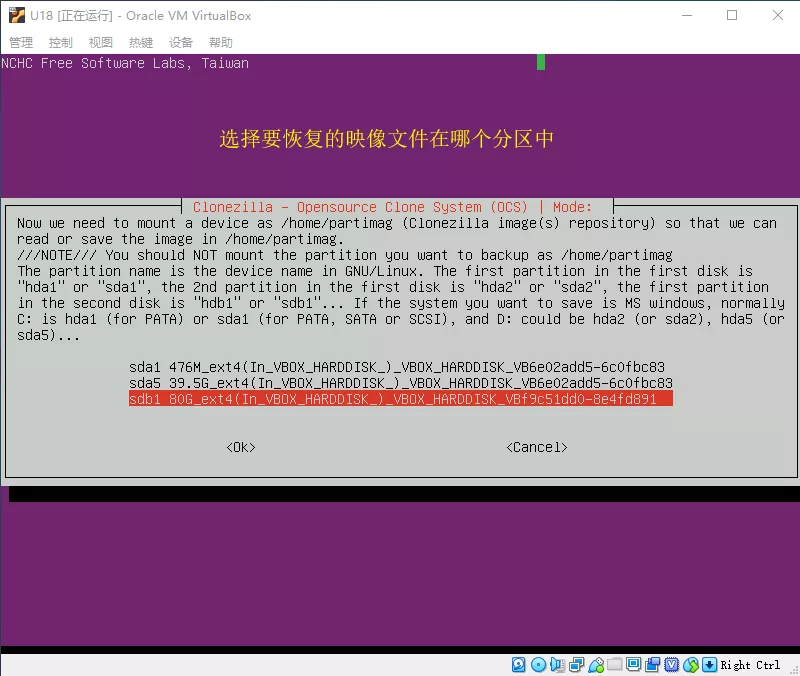Confirm with the <Ok> button
Screen dimensions: 800x676
(x=241, y=447)
